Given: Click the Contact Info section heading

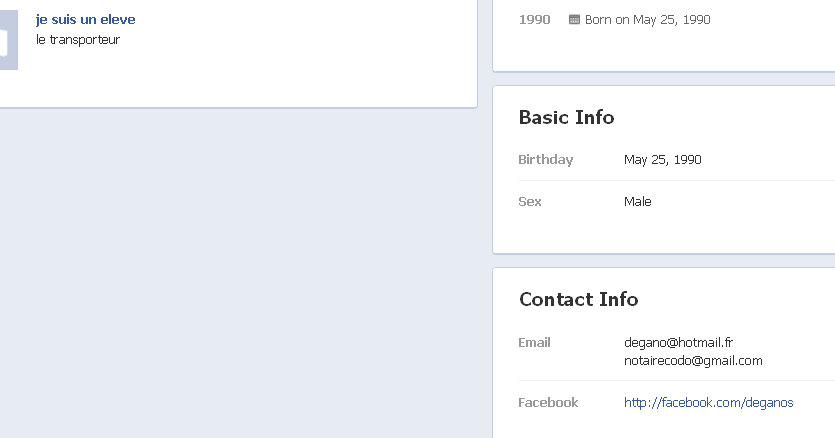Looking at the screenshot, I should [x=578, y=299].
